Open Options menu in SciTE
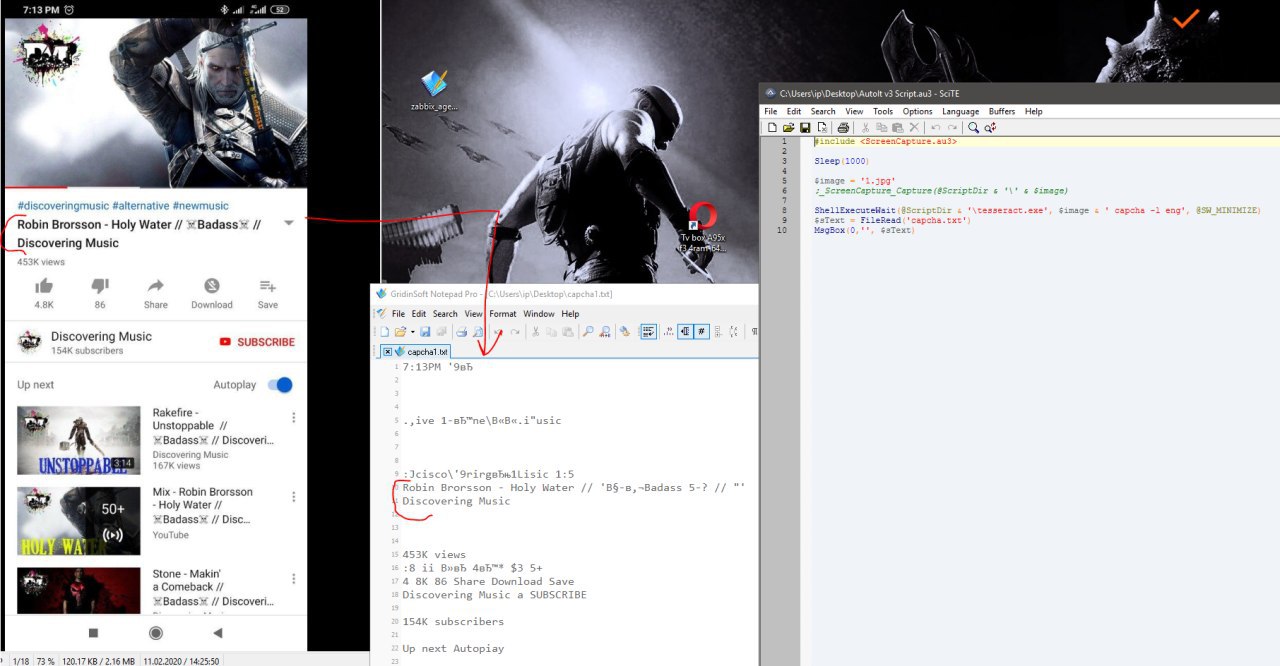Viewport: 1280px width, 666px height. coord(917,111)
